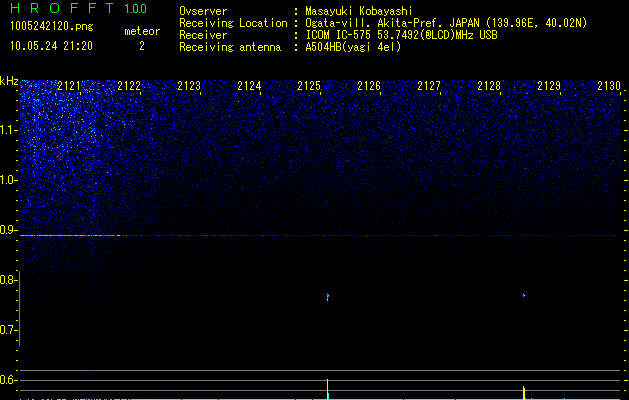Select receiver text ICOM IC-575 53.7492 MHz USB
This screenshot has height=400, width=629.
[401, 35]
